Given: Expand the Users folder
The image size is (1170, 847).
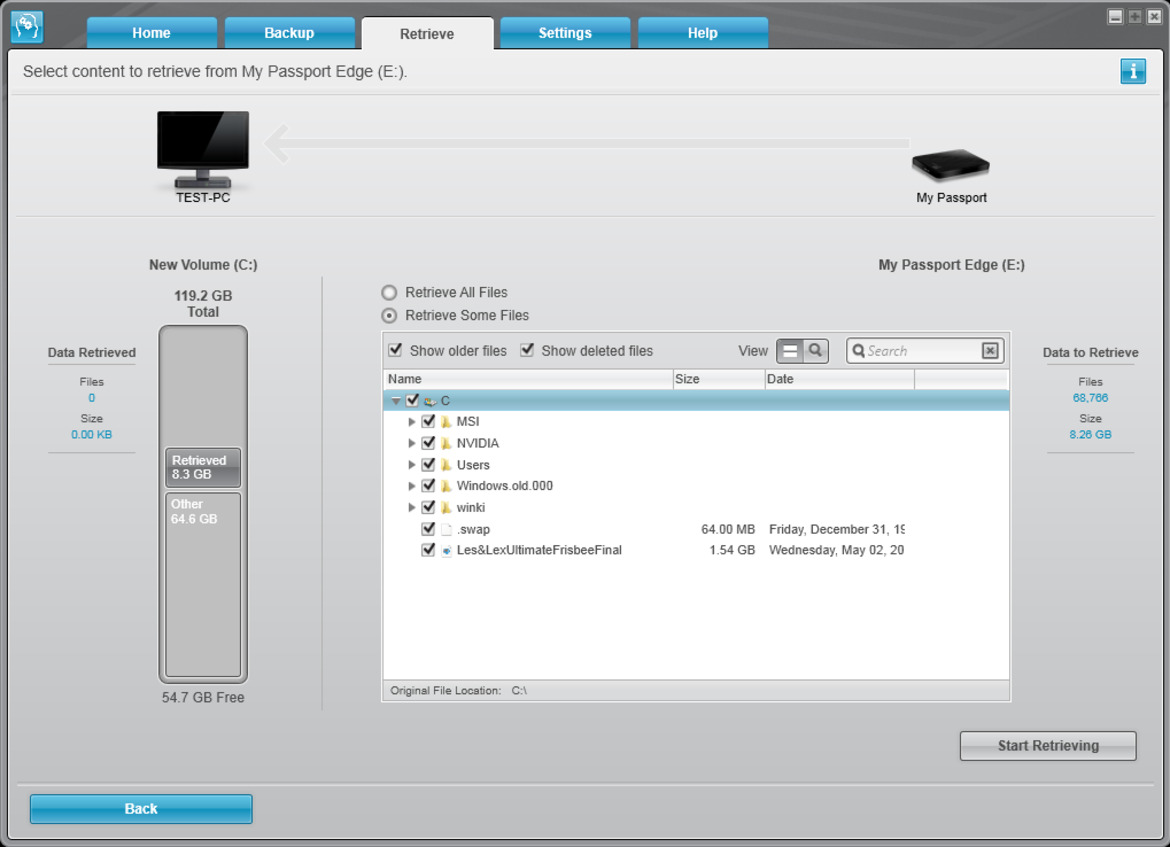Looking at the screenshot, I should click(411, 465).
